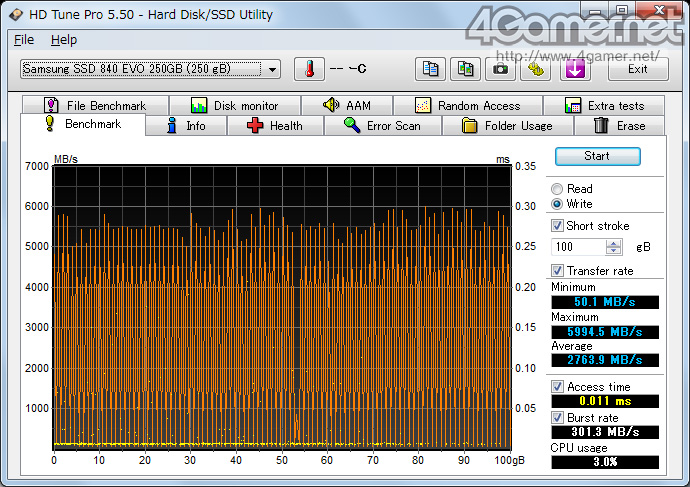This screenshot has height=487, width=690.
Task: Open the Folder Usage tab
Action: click(x=507, y=126)
